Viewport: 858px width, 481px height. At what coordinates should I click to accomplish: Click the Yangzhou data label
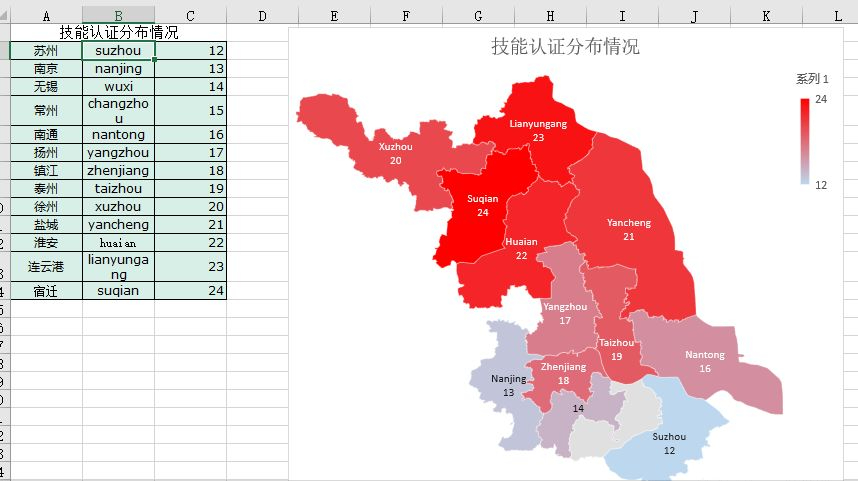(565, 314)
